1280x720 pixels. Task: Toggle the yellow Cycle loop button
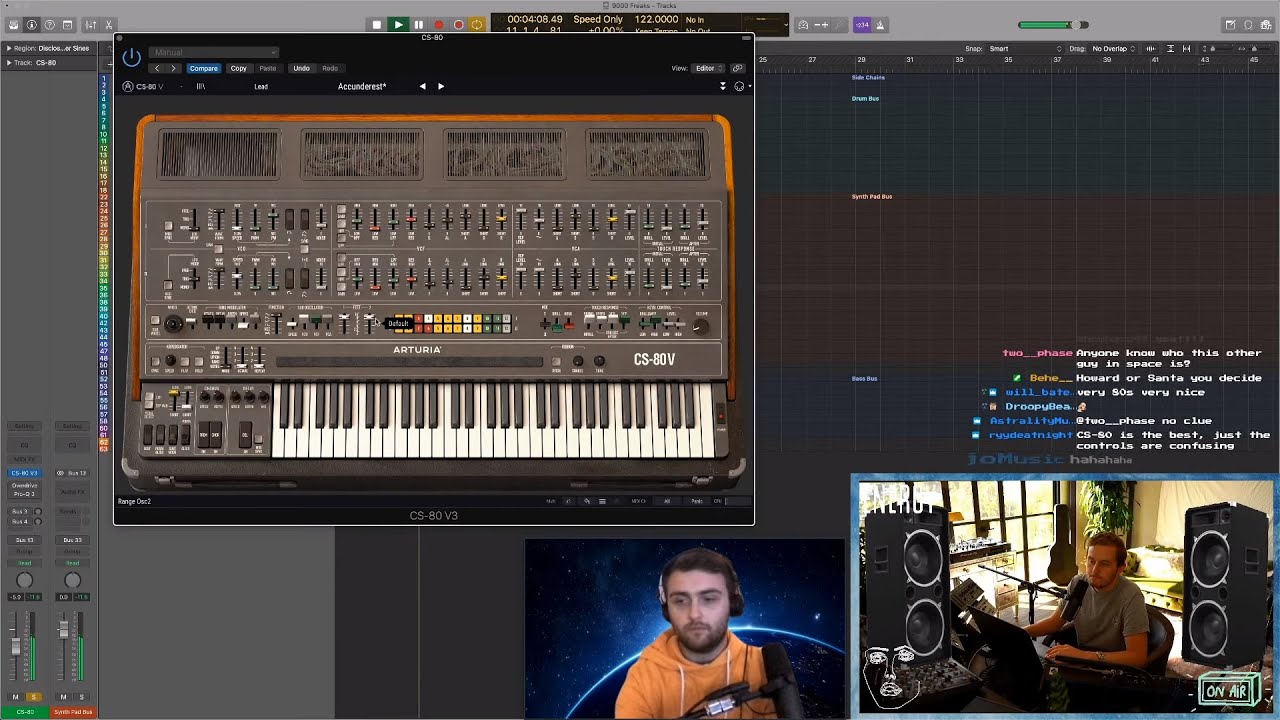pyautogui.click(x=477, y=25)
